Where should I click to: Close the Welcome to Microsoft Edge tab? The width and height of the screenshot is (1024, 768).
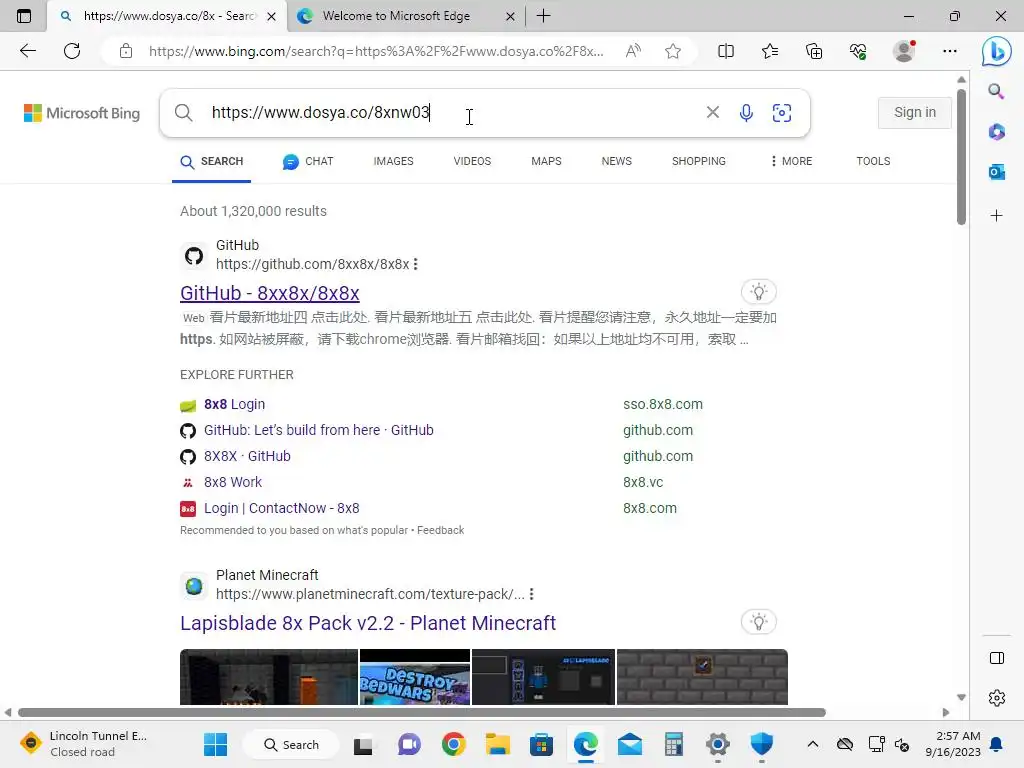510,16
